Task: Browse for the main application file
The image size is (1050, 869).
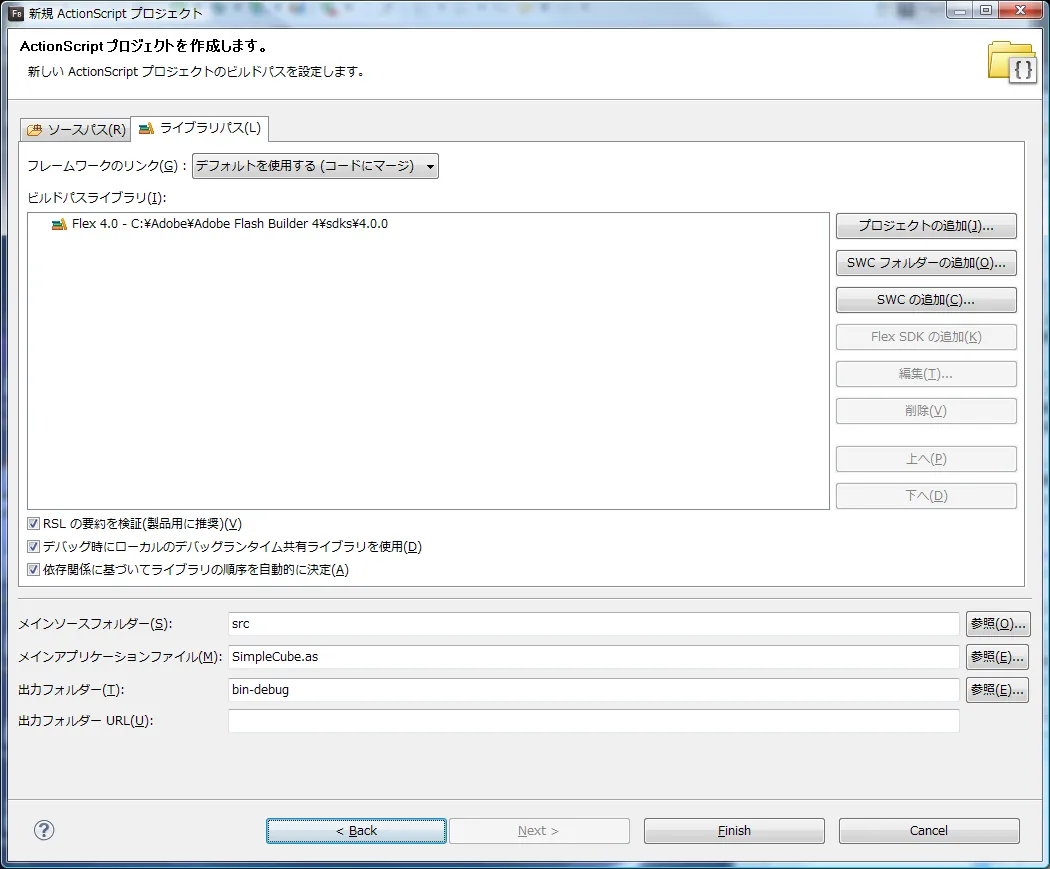Action: [x=997, y=657]
